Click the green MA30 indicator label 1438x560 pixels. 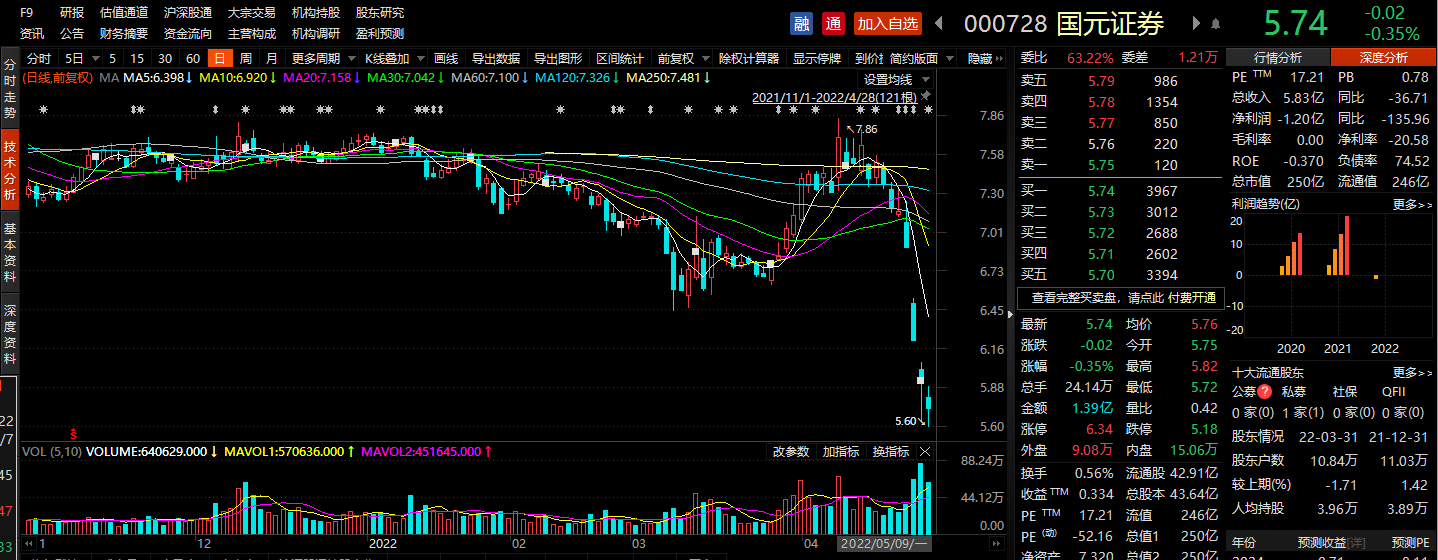404,77
